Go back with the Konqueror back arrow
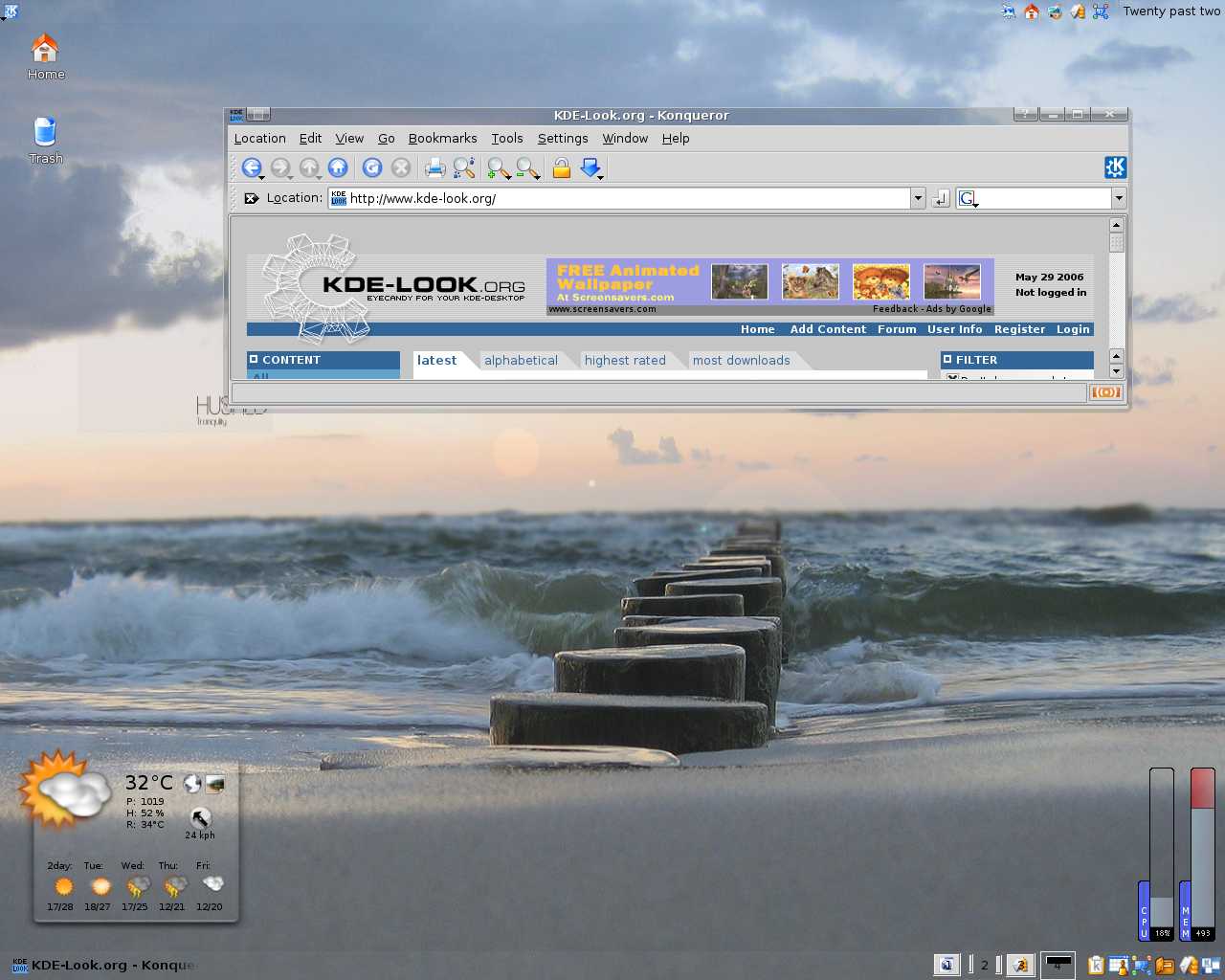Image resolution: width=1225 pixels, height=980 pixels. [251, 168]
